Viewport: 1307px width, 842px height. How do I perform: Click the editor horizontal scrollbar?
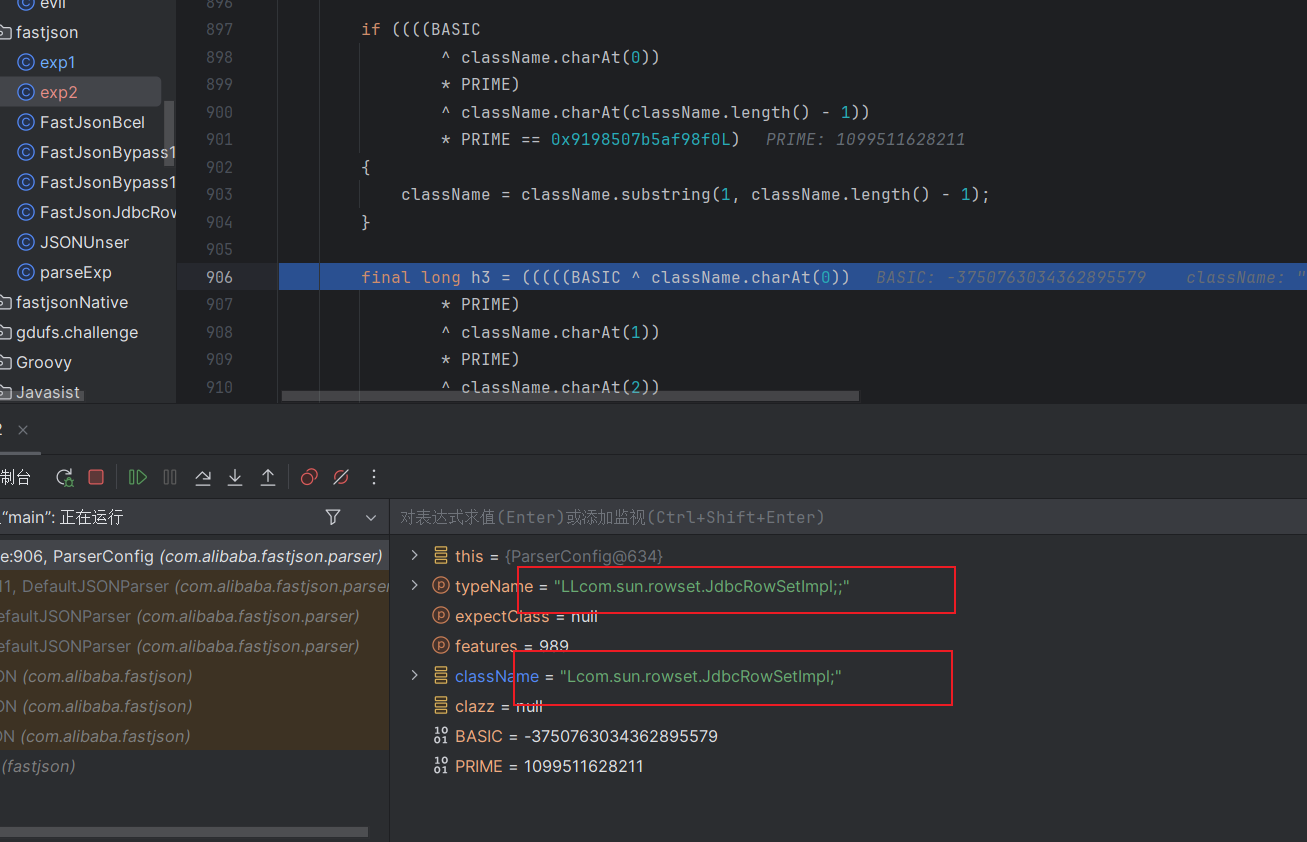[570, 396]
